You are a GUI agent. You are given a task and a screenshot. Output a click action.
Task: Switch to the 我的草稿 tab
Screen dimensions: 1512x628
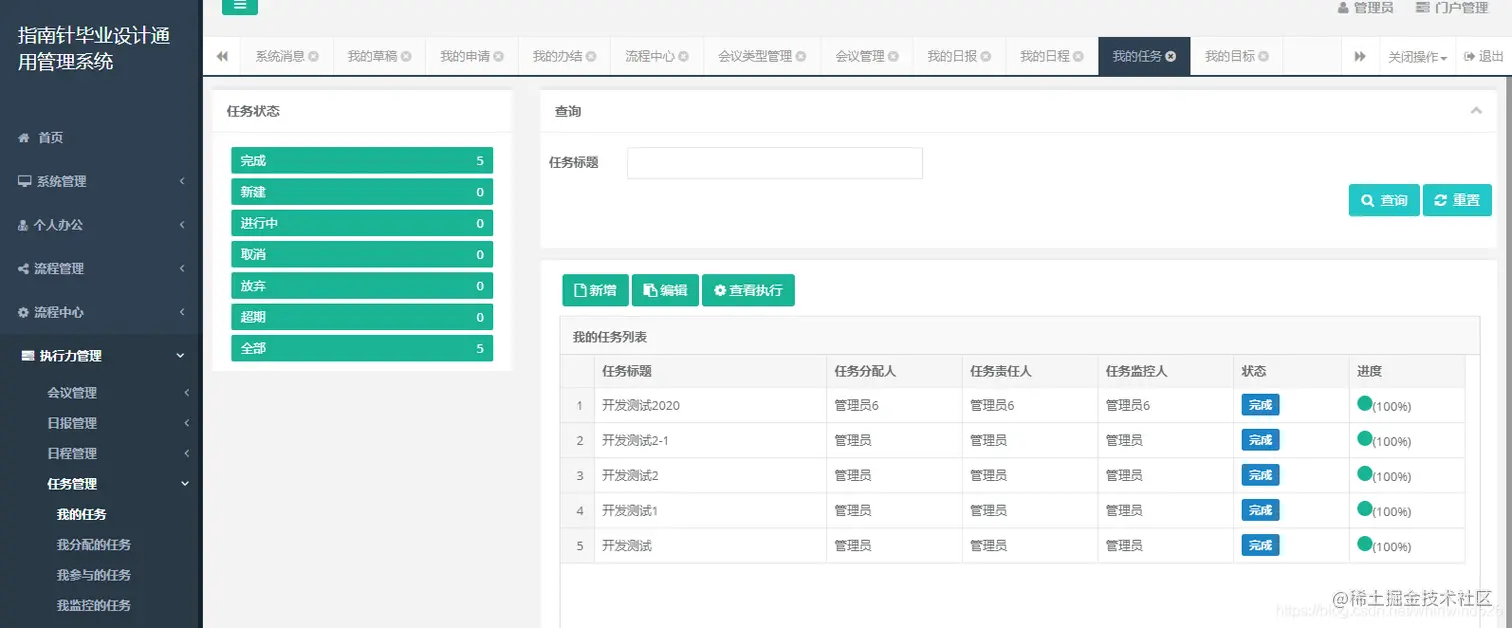pos(373,57)
